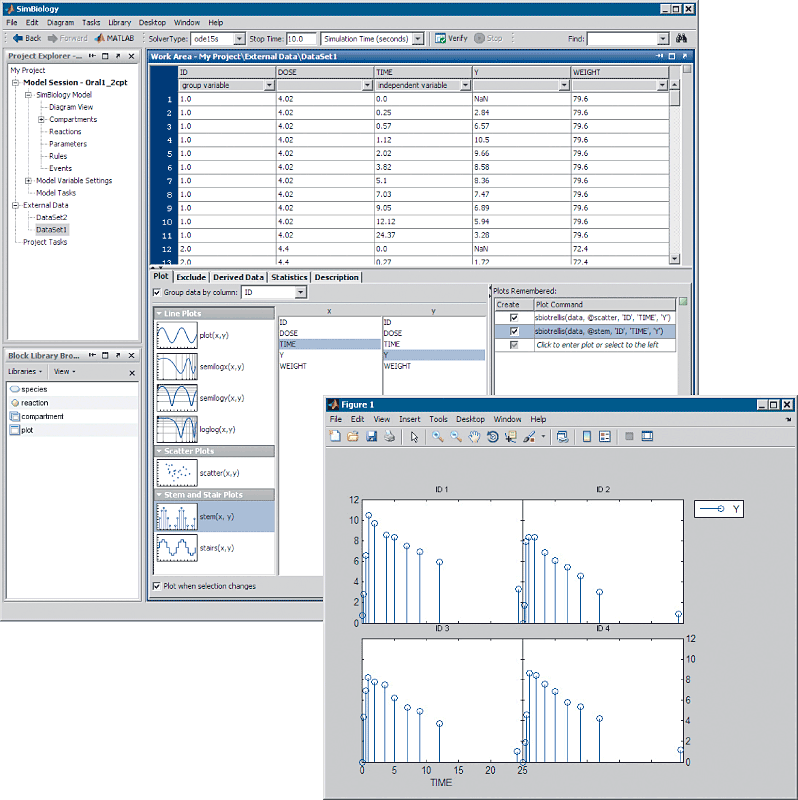Activate Zoom In tool in Figure 1
The width and height of the screenshot is (798, 800).
pyautogui.click(x=438, y=437)
